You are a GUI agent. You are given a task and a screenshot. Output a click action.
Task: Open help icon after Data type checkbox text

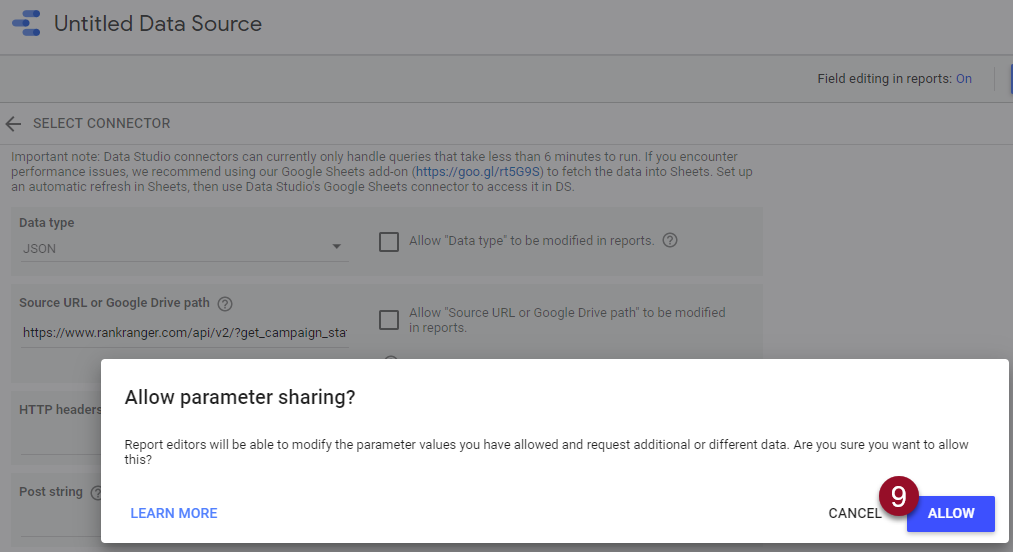(670, 241)
